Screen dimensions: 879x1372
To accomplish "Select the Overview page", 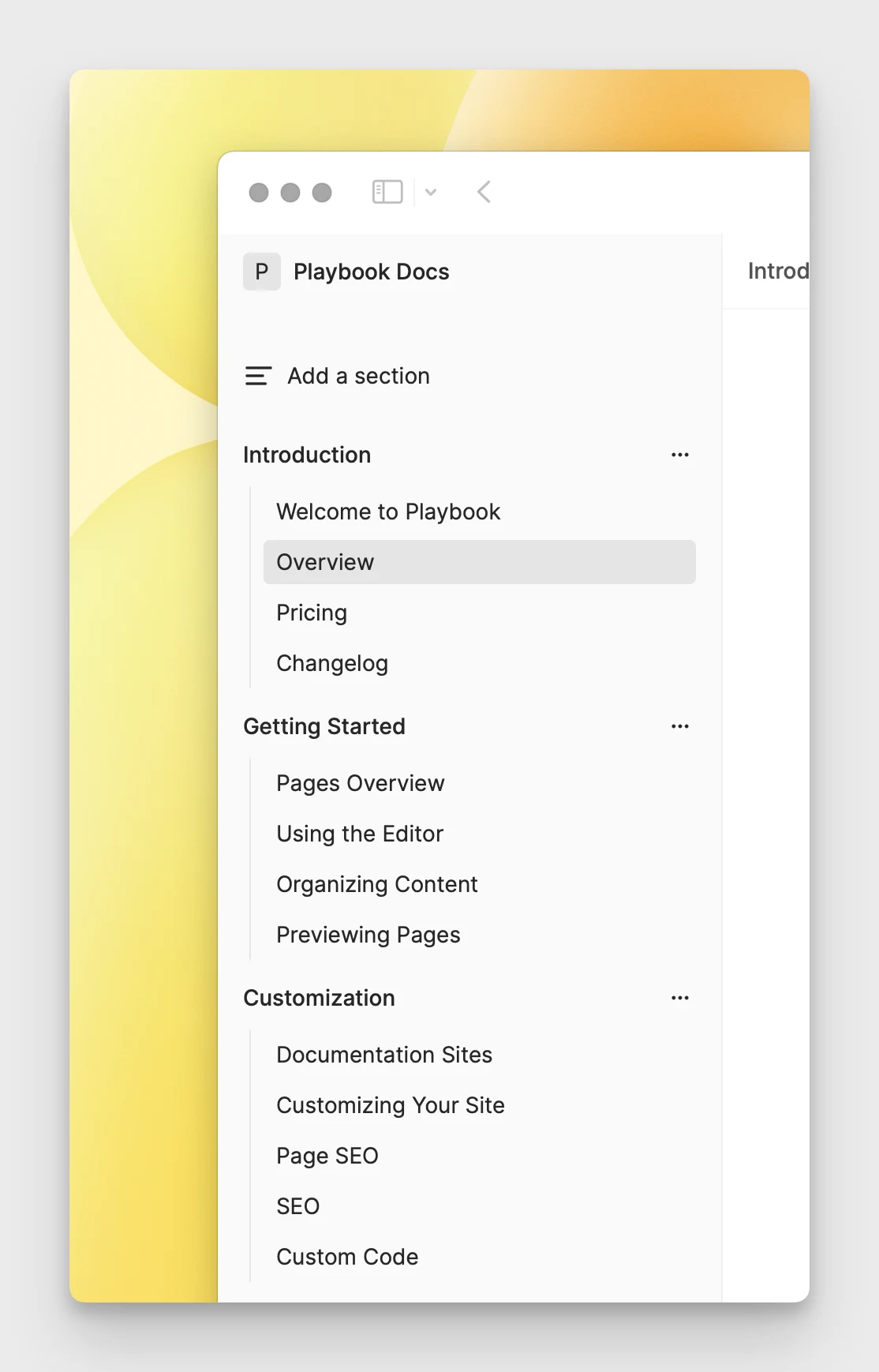I will pyautogui.click(x=480, y=562).
